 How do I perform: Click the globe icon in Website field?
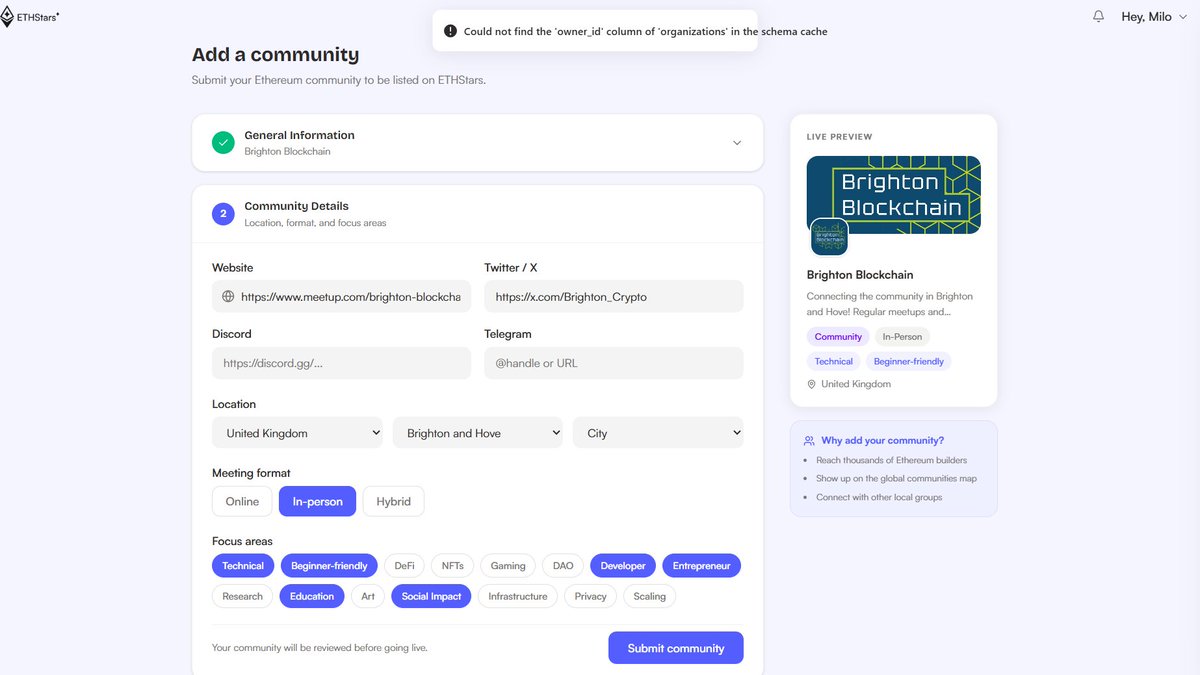(x=228, y=297)
